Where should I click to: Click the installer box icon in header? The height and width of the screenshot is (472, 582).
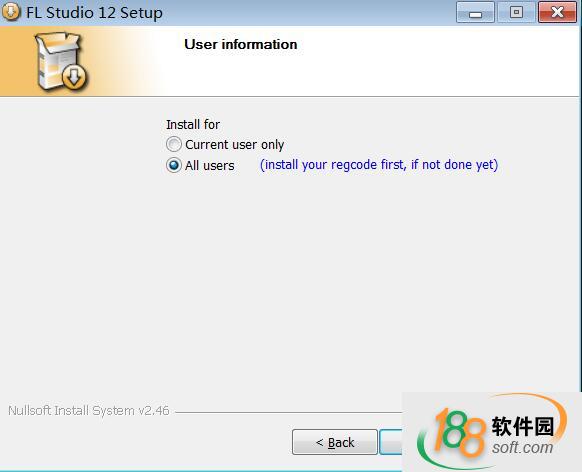click(61, 61)
